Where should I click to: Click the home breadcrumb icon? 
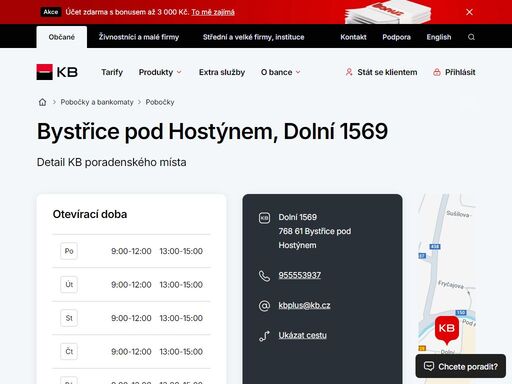point(42,102)
